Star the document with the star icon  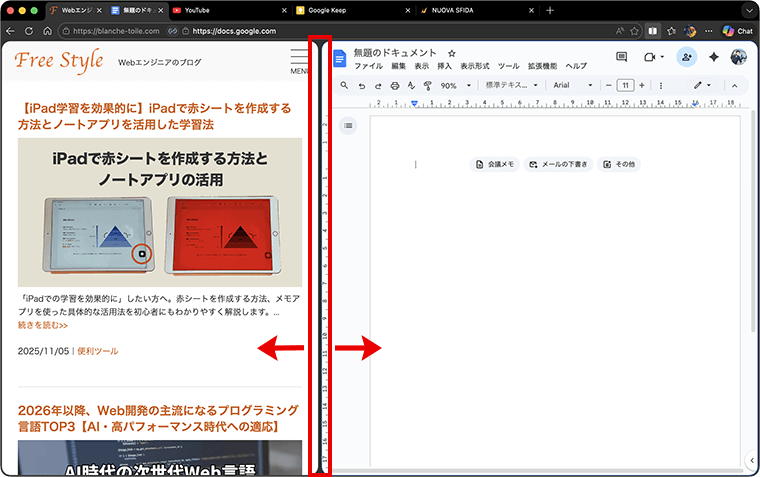coord(451,53)
